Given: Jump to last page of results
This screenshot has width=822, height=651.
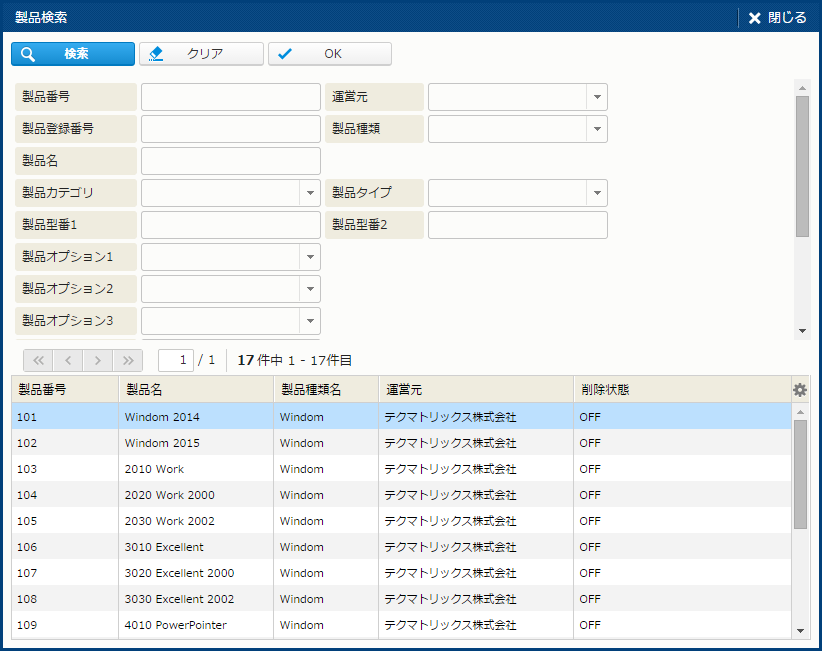Looking at the screenshot, I should [128, 360].
